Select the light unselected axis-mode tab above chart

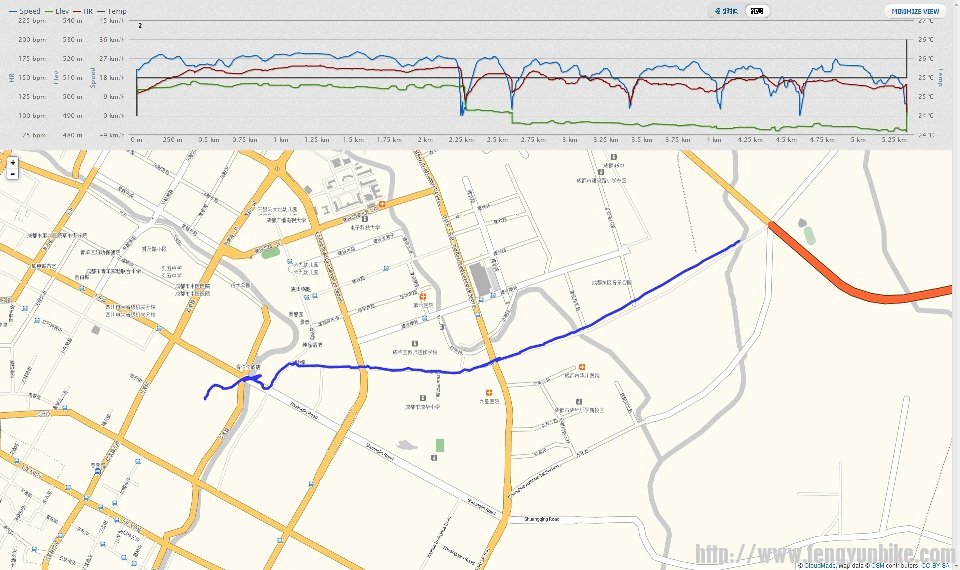tap(727, 11)
